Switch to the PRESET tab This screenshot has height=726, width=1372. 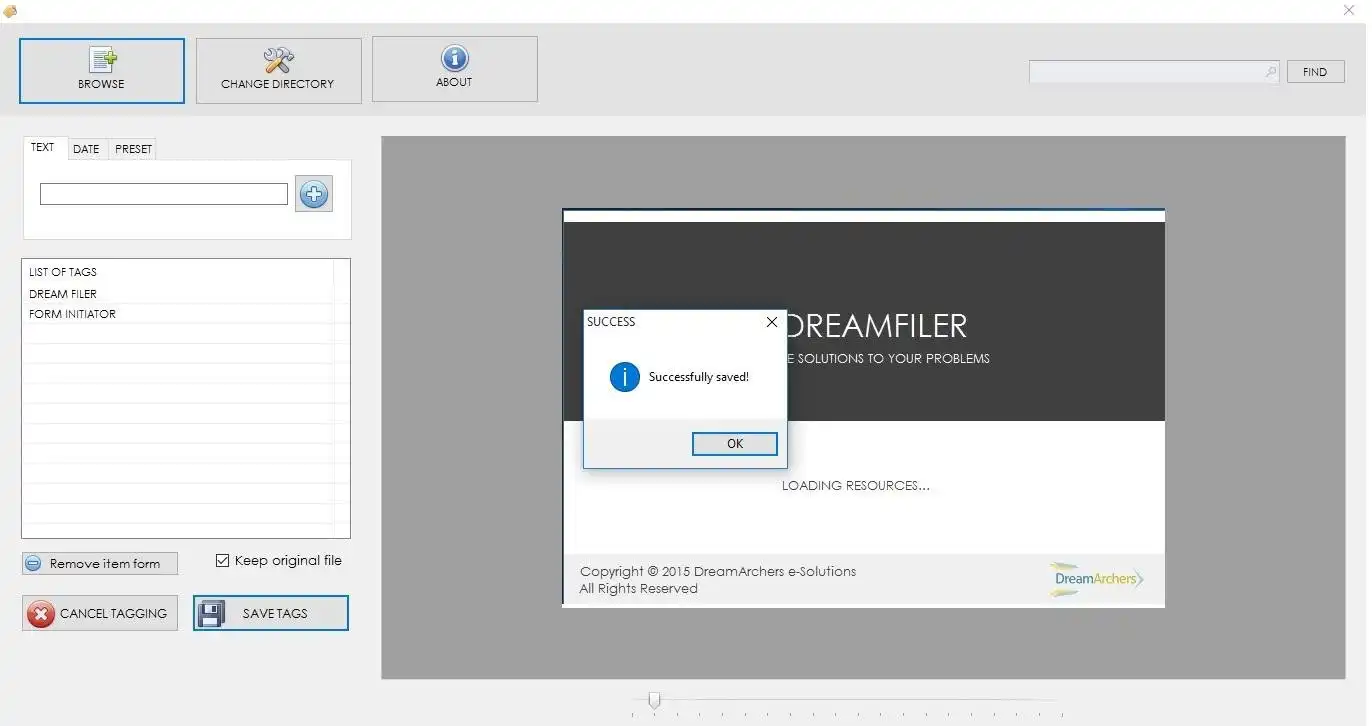pos(133,149)
